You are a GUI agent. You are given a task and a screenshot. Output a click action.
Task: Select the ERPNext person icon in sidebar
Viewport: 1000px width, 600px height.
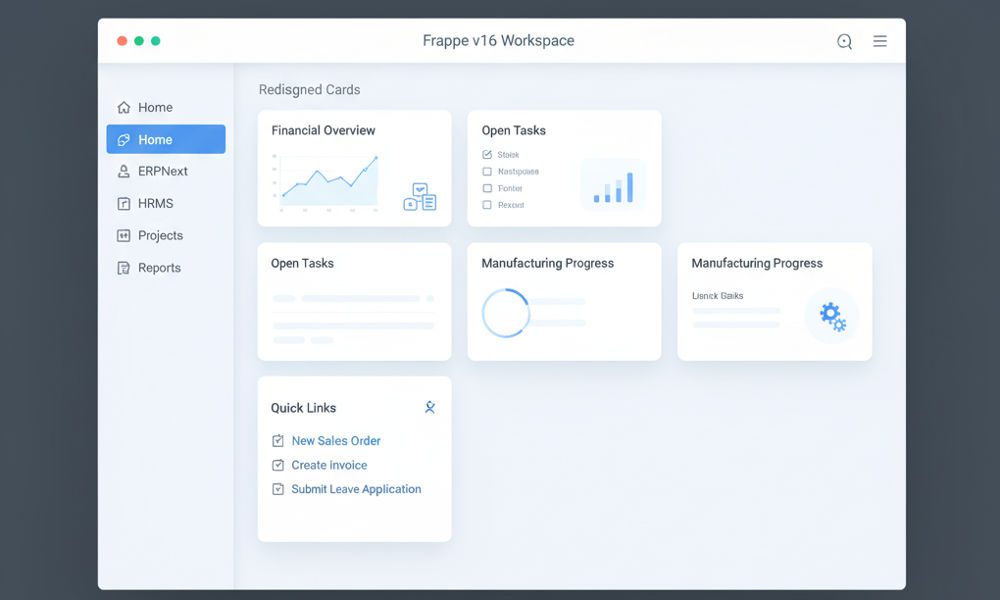pyautogui.click(x=126, y=171)
